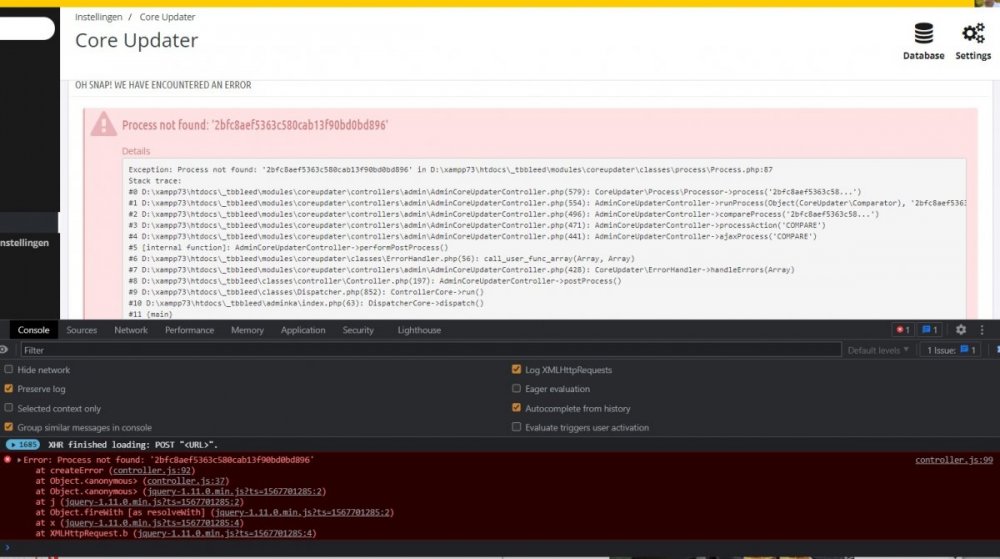
Task: Click the blue message count badge
Action: [929, 330]
